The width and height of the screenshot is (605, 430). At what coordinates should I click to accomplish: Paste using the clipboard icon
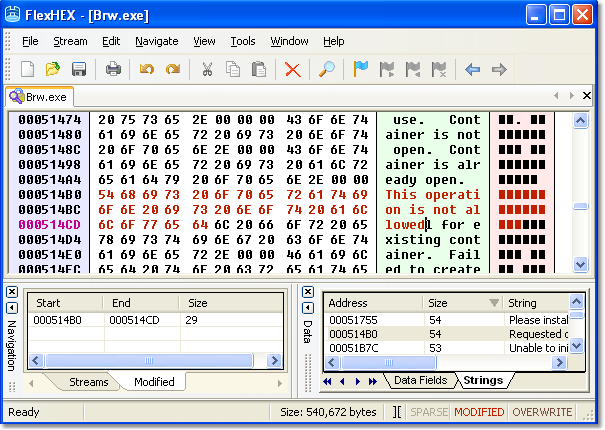pos(259,69)
